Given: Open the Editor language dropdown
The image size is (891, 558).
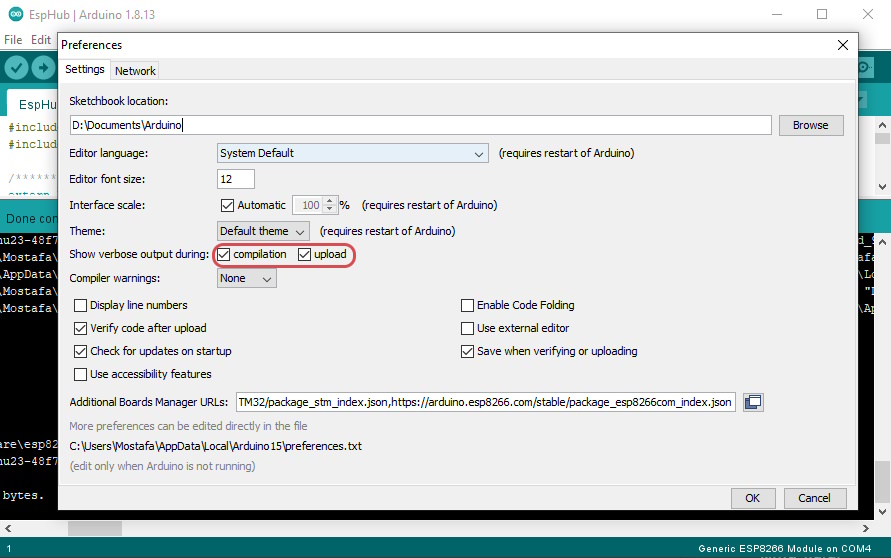Looking at the screenshot, I should tap(352, 153).
